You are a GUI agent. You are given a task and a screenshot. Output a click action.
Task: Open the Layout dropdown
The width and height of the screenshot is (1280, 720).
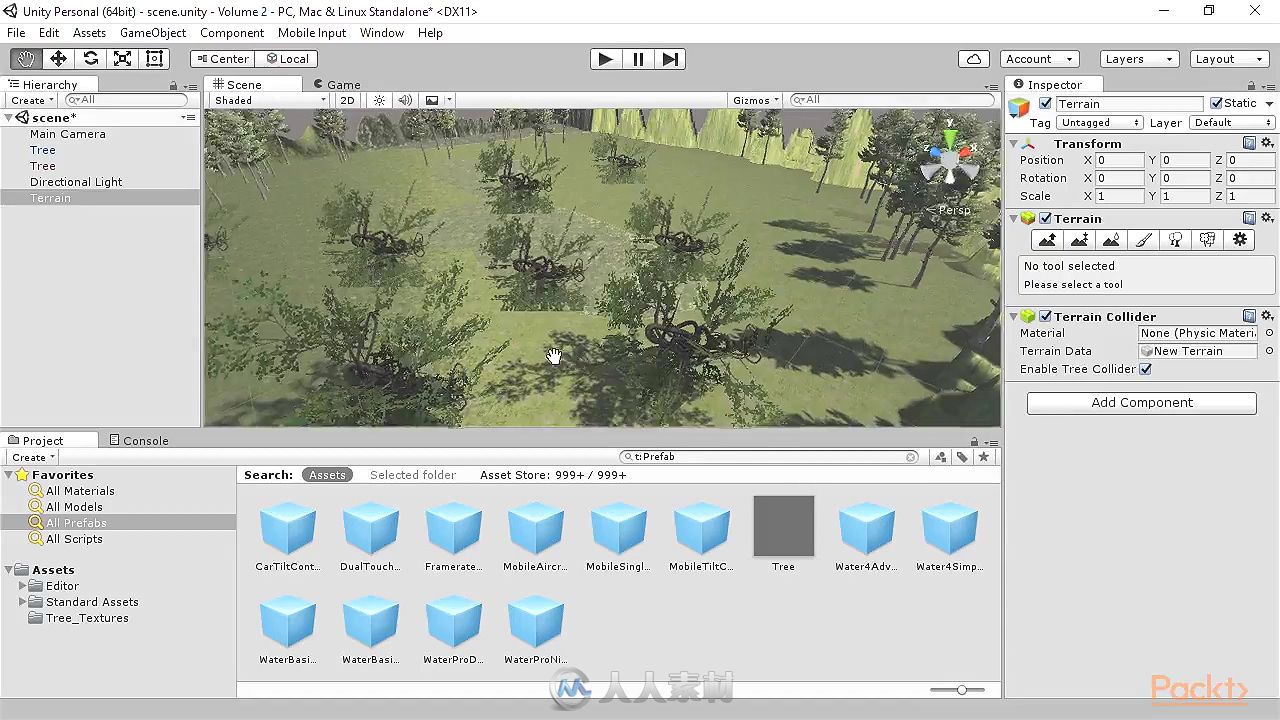1228,59
